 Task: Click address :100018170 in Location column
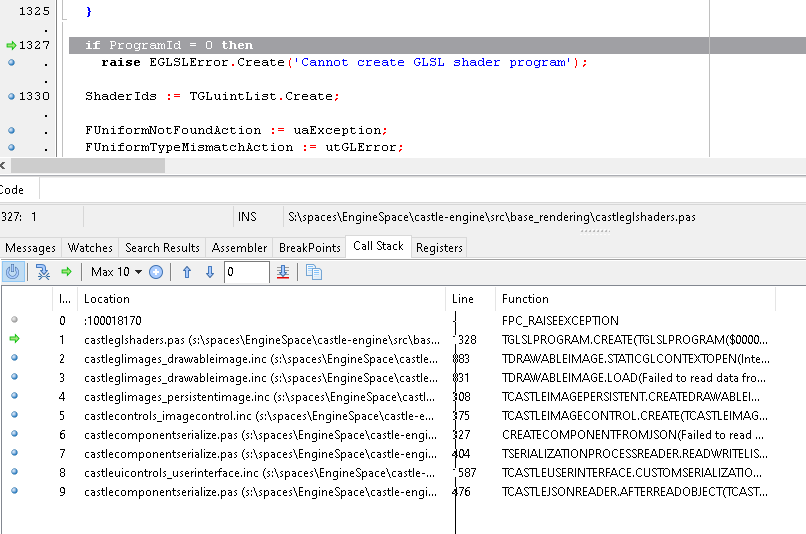[x=113, y=321]
